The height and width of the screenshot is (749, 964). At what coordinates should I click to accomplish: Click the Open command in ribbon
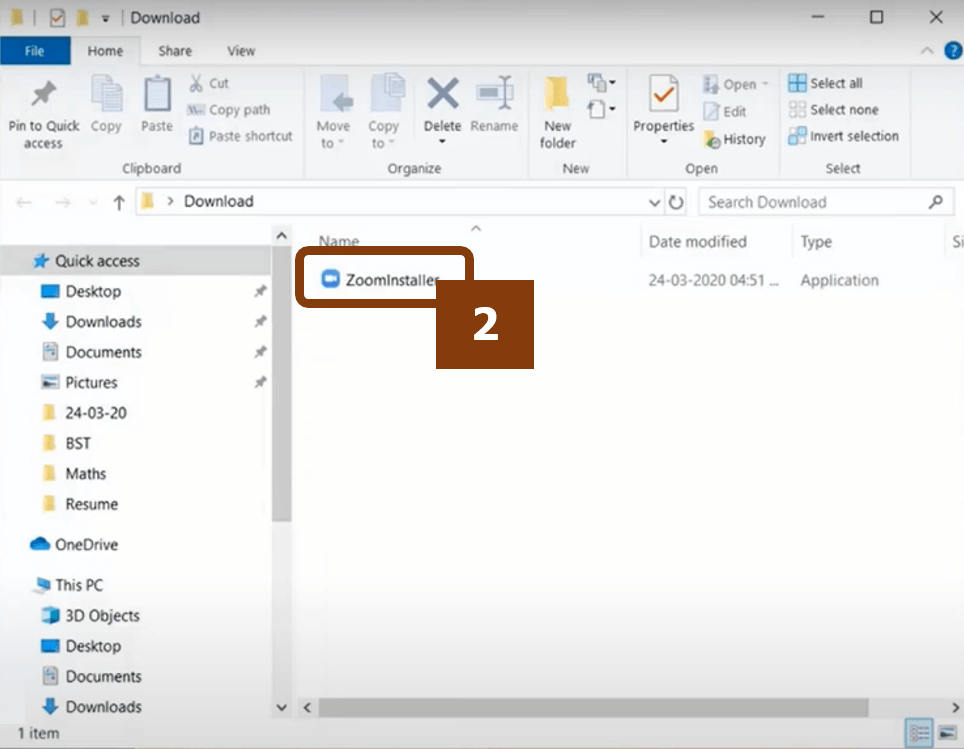point(735,84)
